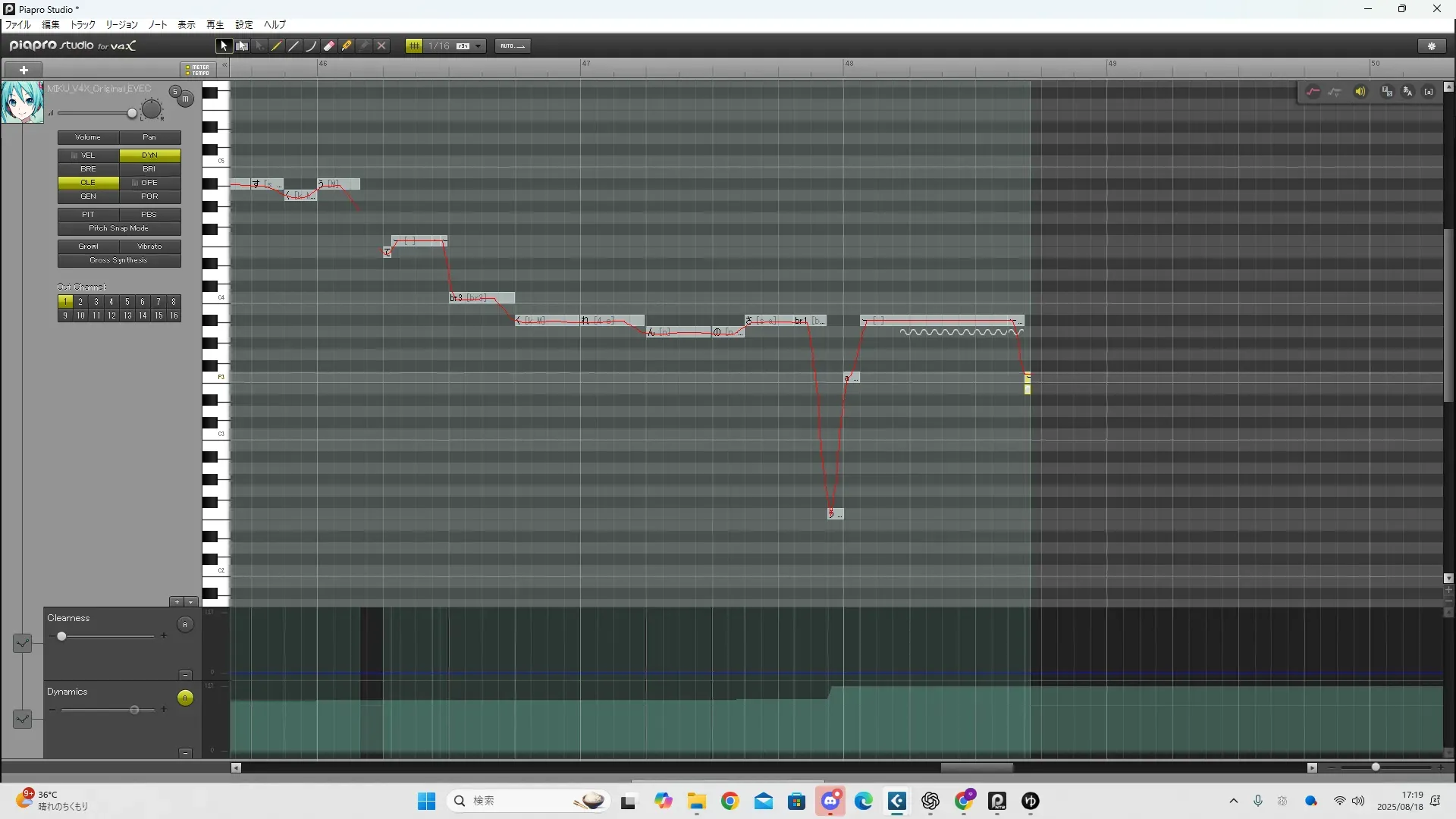The height and width of the screenshot is (819, 1456).
Task: Click the Cross Synthesis button
Action: click(119, 260)
